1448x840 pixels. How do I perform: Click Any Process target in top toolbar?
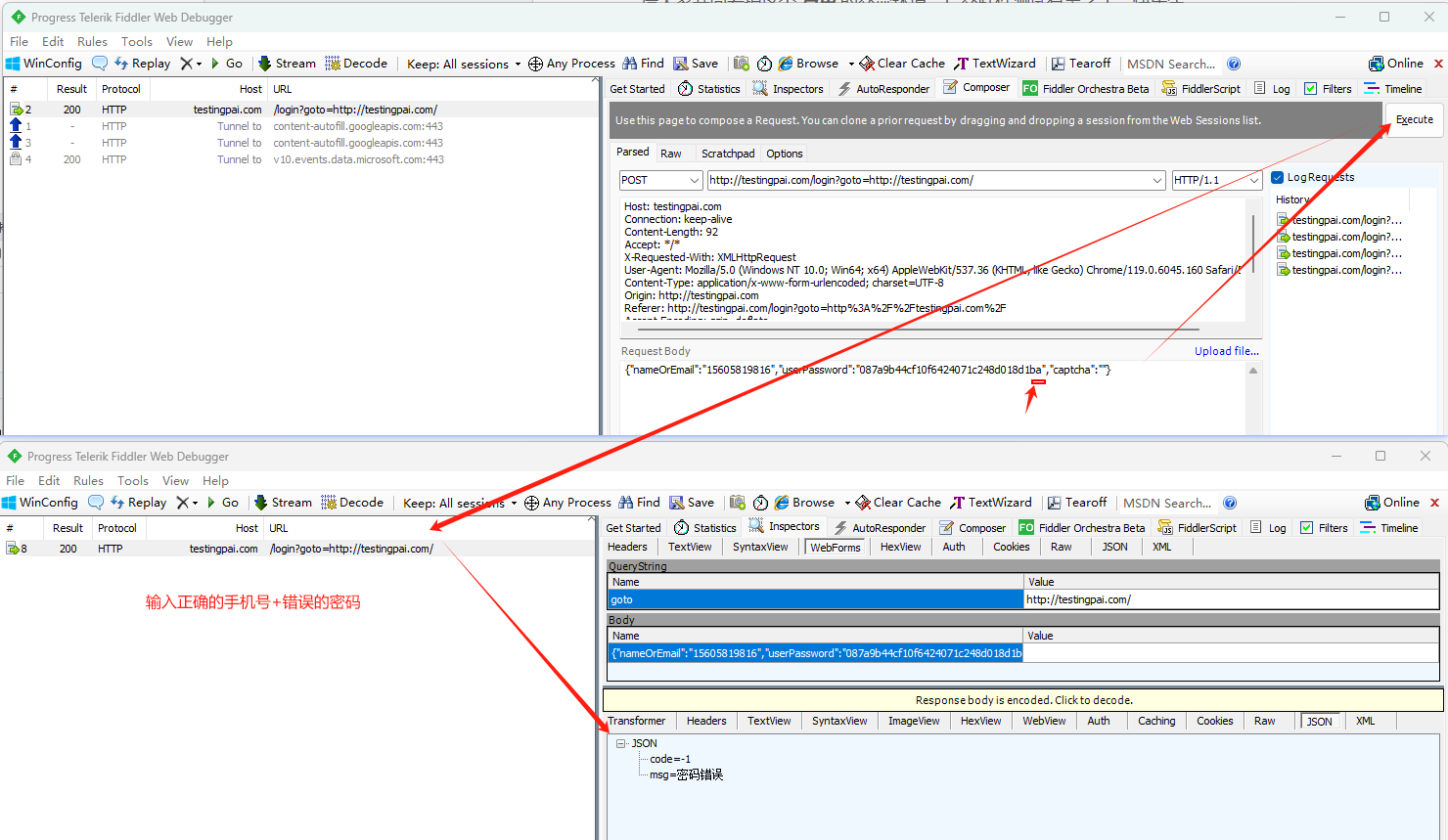tap(572, 64)
